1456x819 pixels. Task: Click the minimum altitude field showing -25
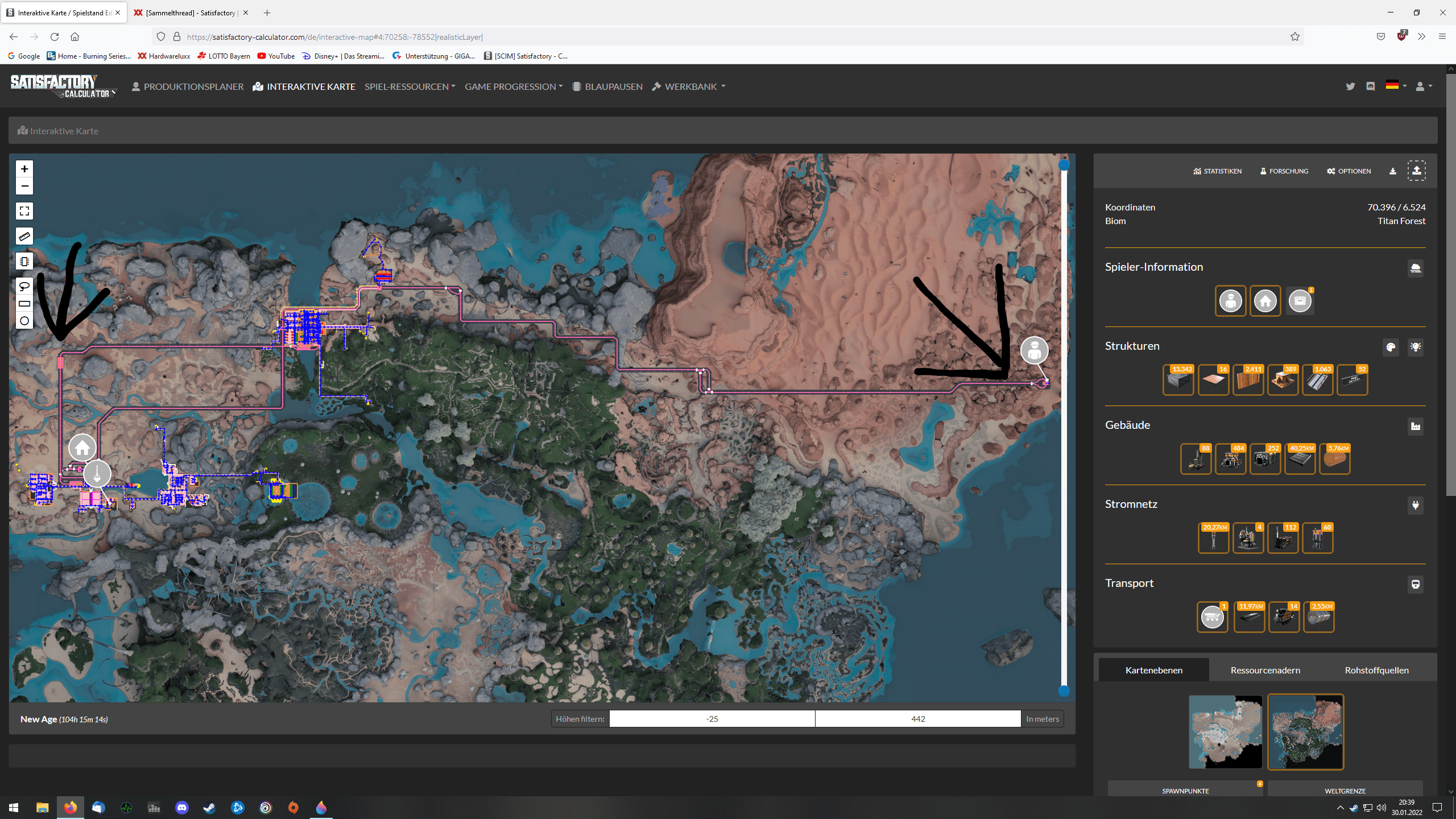point(712,719)
